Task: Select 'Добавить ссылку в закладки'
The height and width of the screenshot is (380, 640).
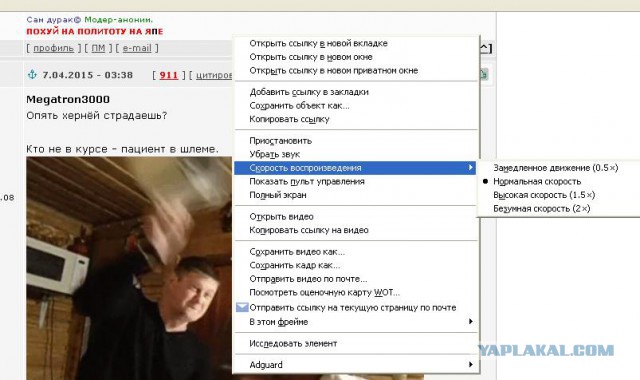Action: 355,92
